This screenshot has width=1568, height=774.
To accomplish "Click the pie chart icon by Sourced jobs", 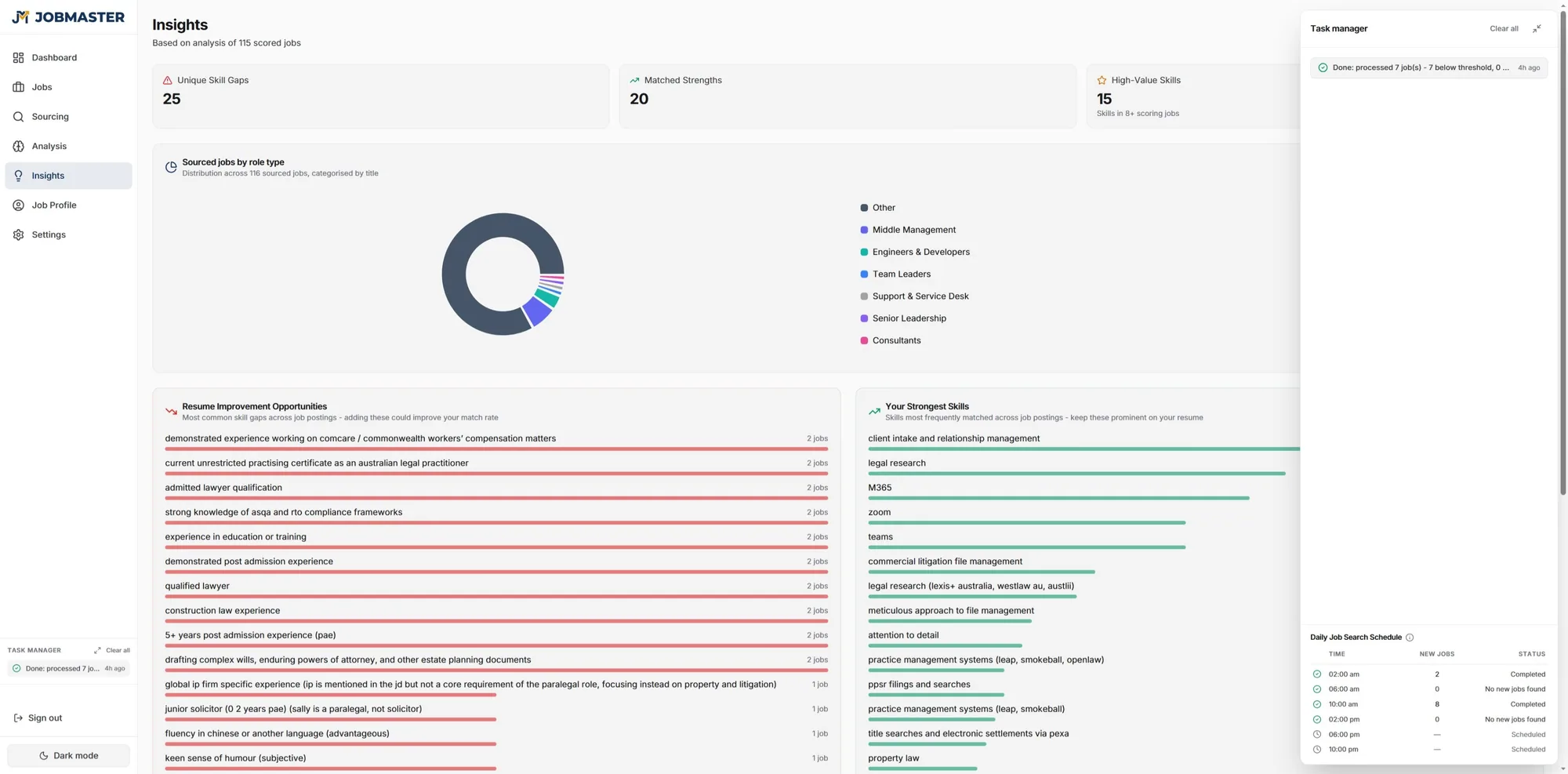I will (x=171, y=167).
